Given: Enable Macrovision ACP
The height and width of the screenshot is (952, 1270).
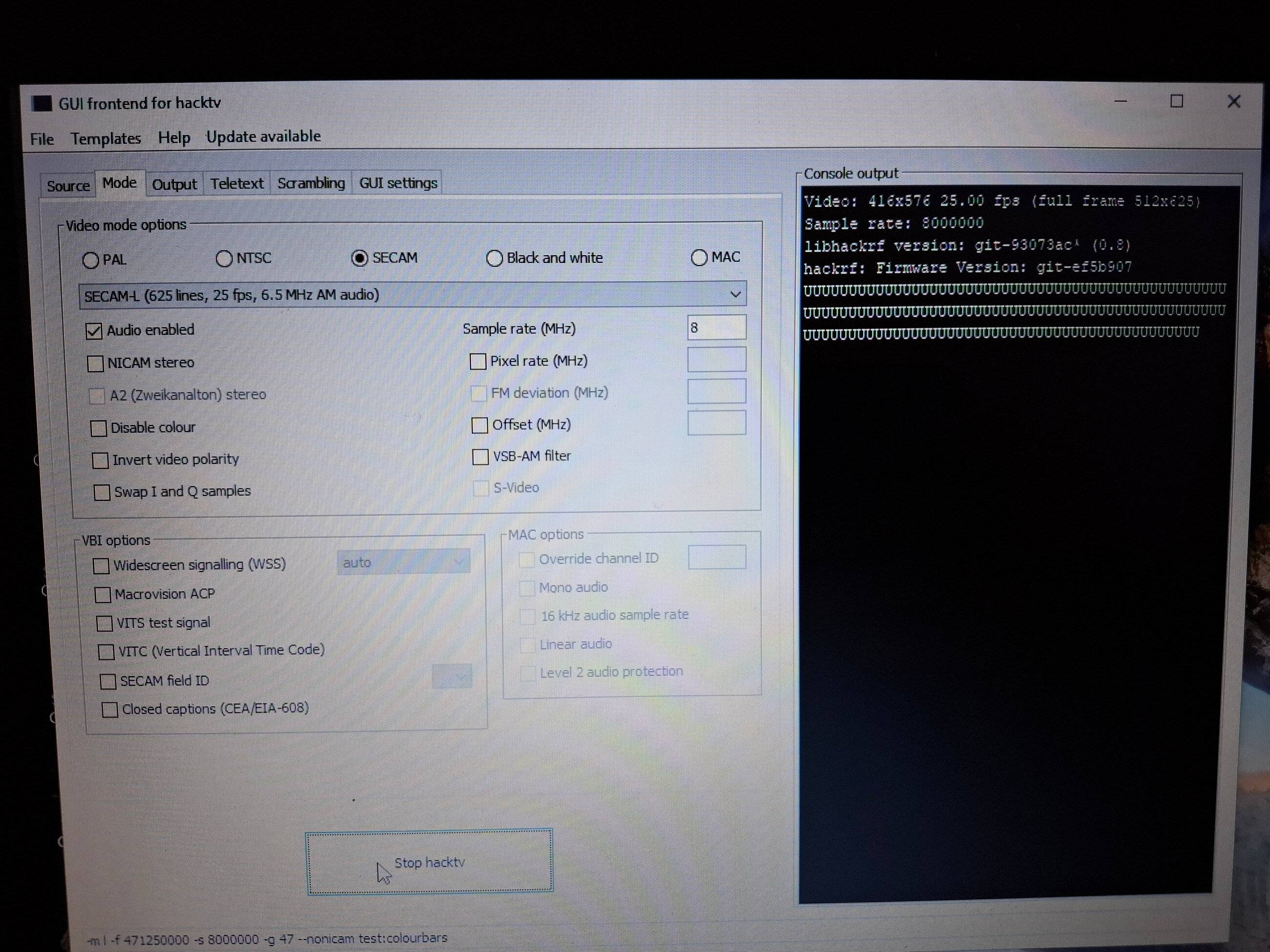Looking at the screenshot, I should 103,595.
